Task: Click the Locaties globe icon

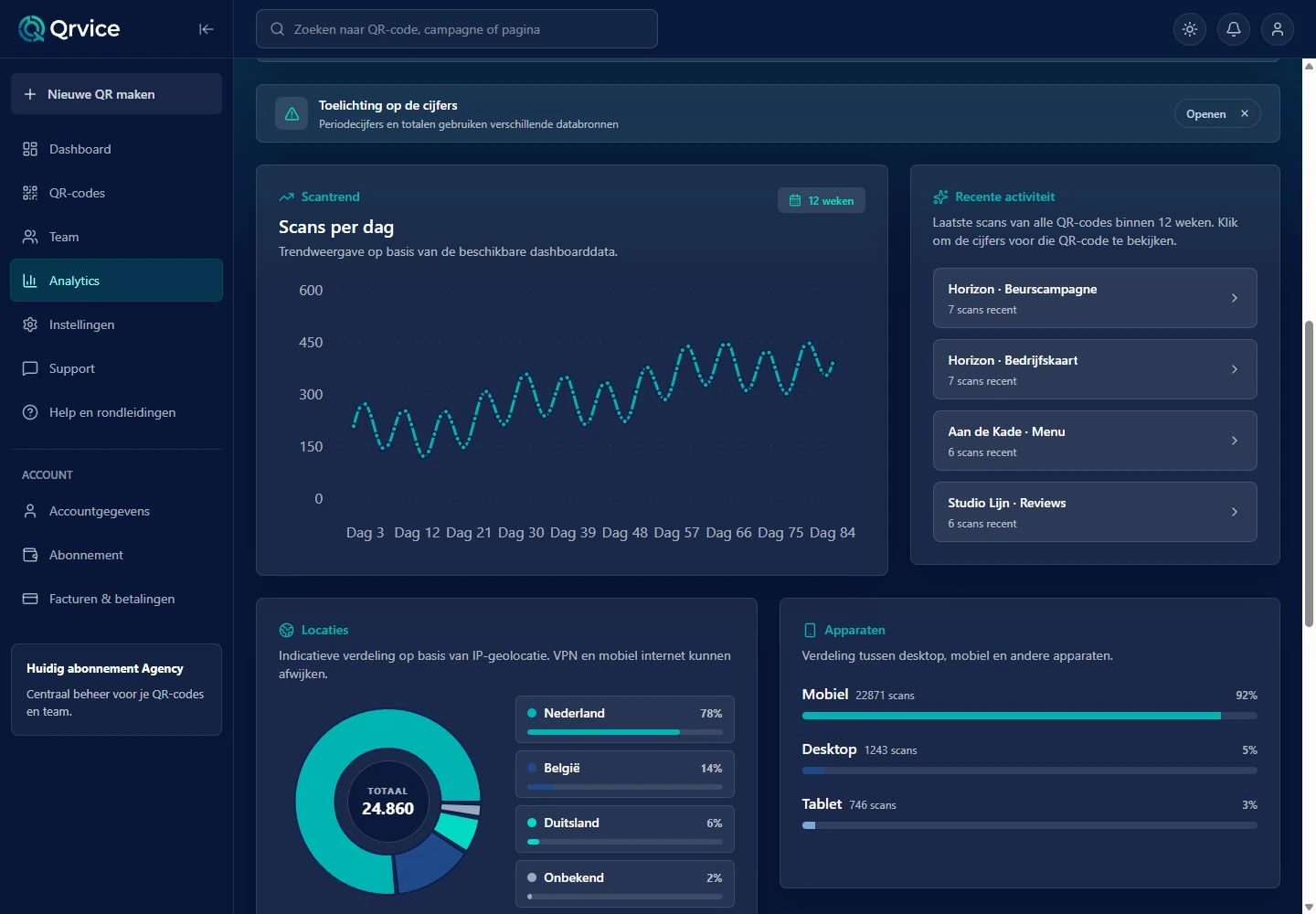Action: (286, 630)
